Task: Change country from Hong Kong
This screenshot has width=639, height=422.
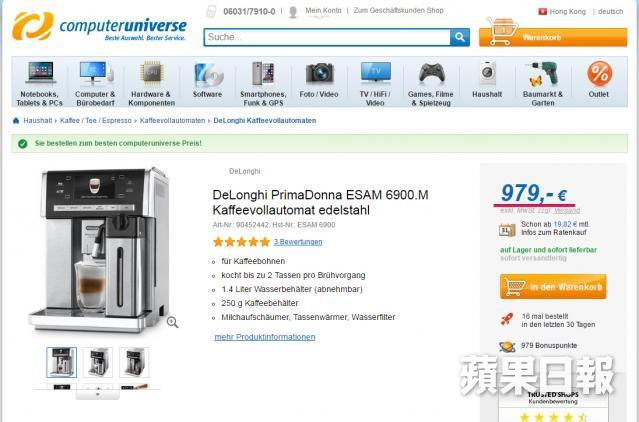Action: point(562,11)
